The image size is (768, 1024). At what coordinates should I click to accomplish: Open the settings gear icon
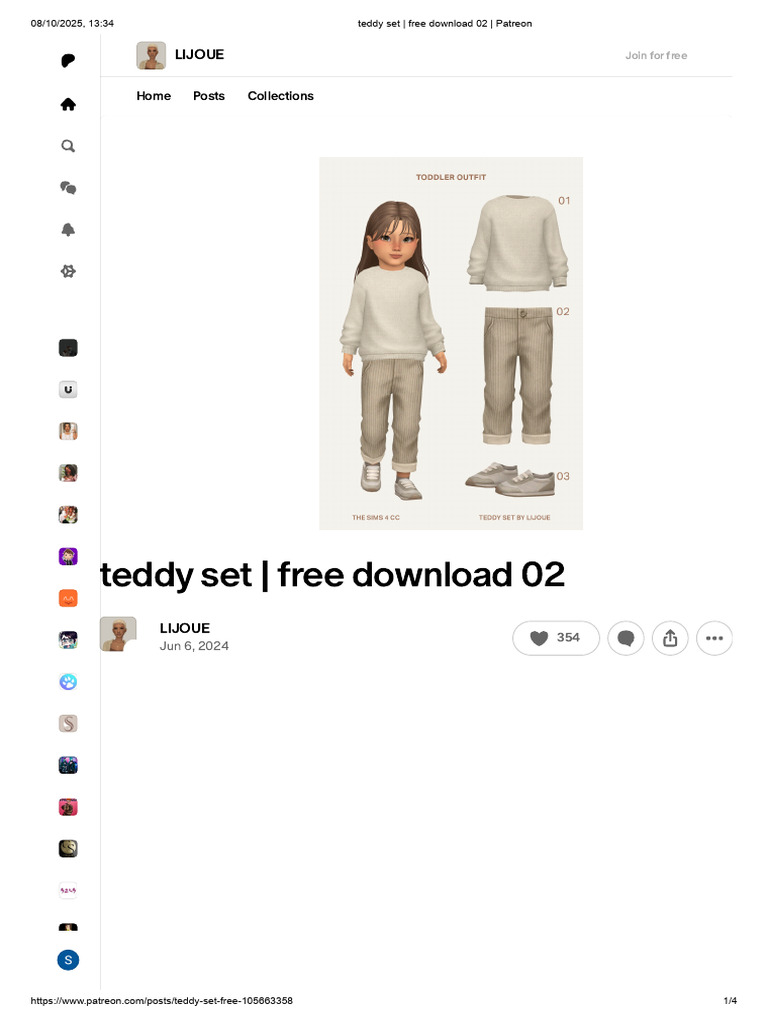pos(68,271)
